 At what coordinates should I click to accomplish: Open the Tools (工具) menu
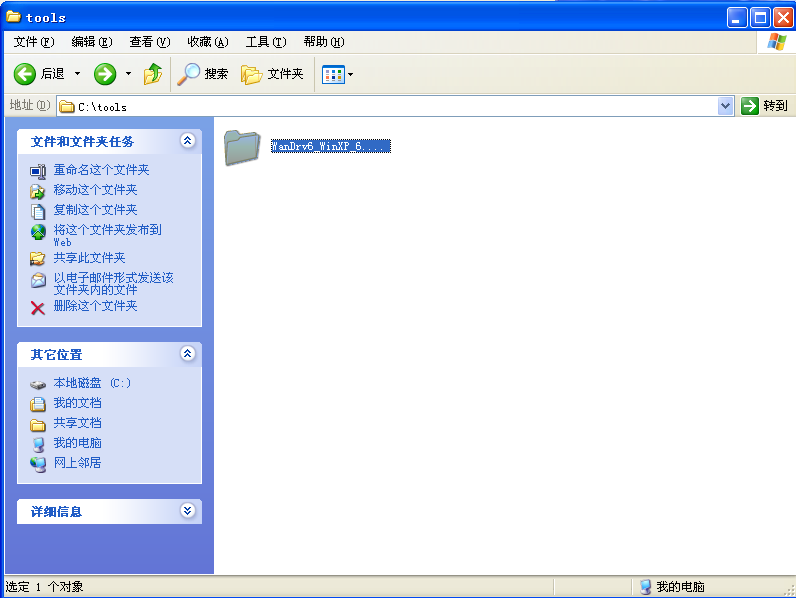(266, 42)
